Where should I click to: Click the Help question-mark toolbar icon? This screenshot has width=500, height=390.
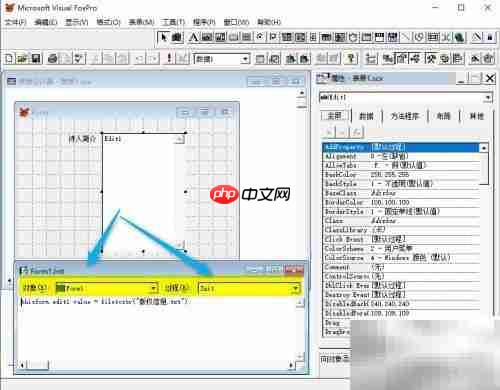coord(350,59)
